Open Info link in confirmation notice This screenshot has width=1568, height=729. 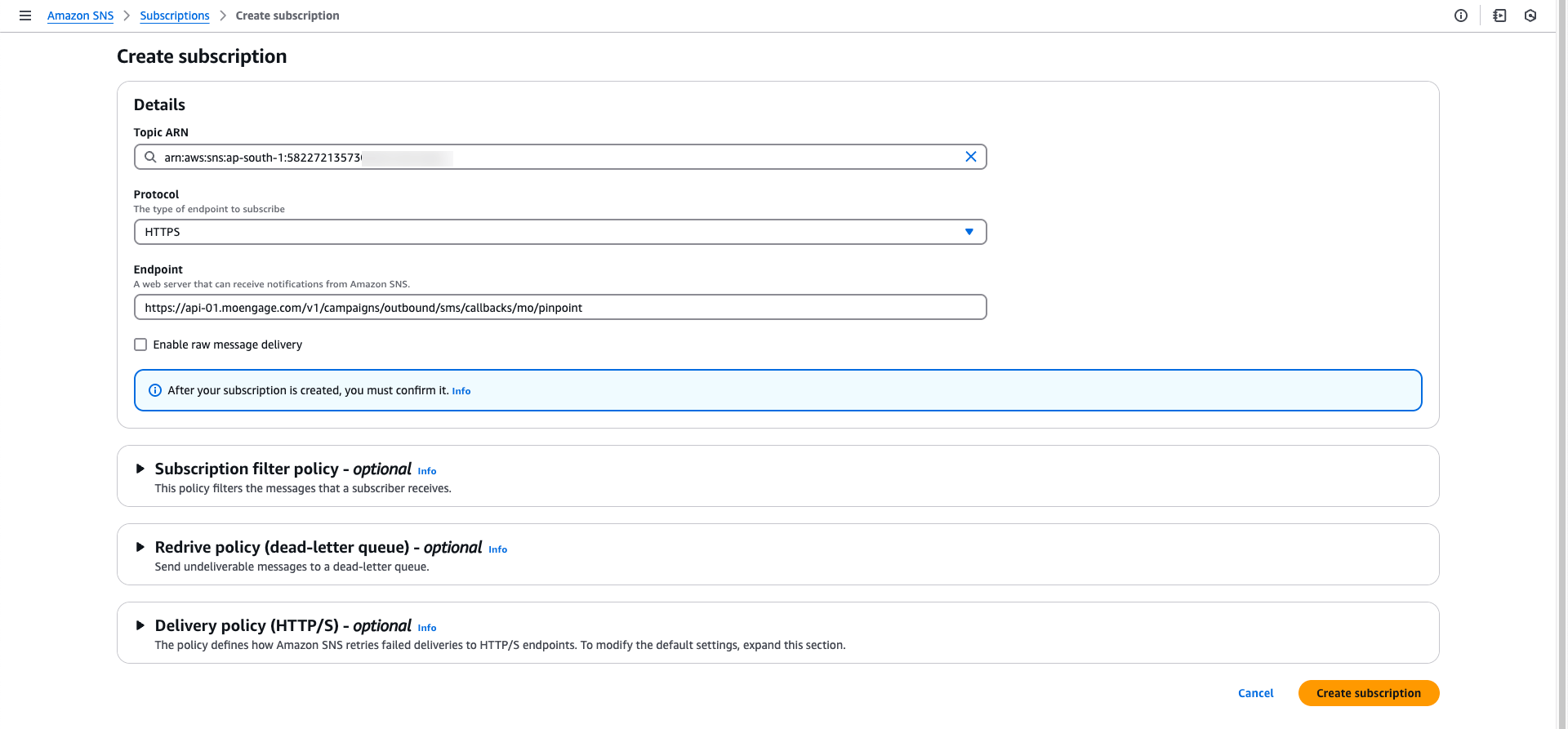461,391
